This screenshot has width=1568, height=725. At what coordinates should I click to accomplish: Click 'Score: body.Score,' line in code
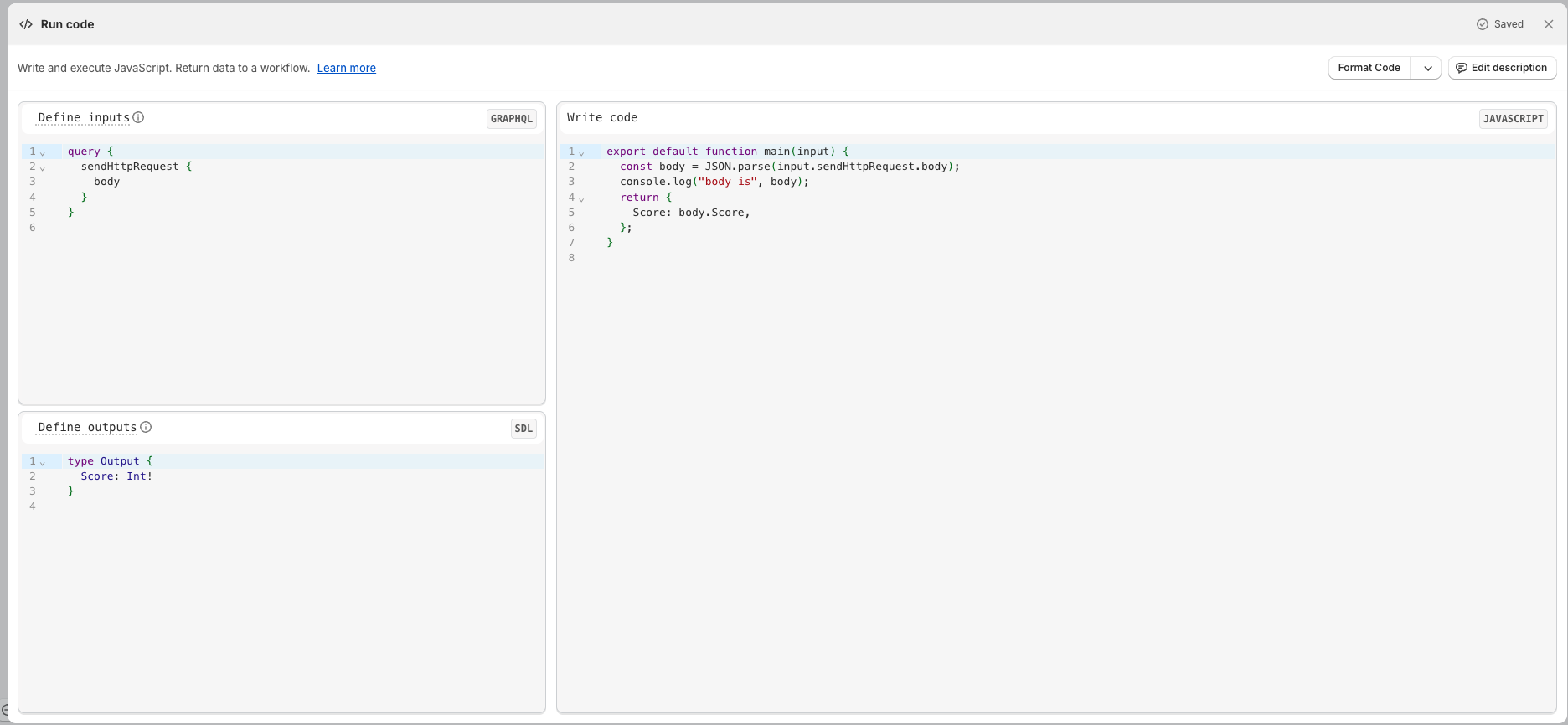coord(691,213)
